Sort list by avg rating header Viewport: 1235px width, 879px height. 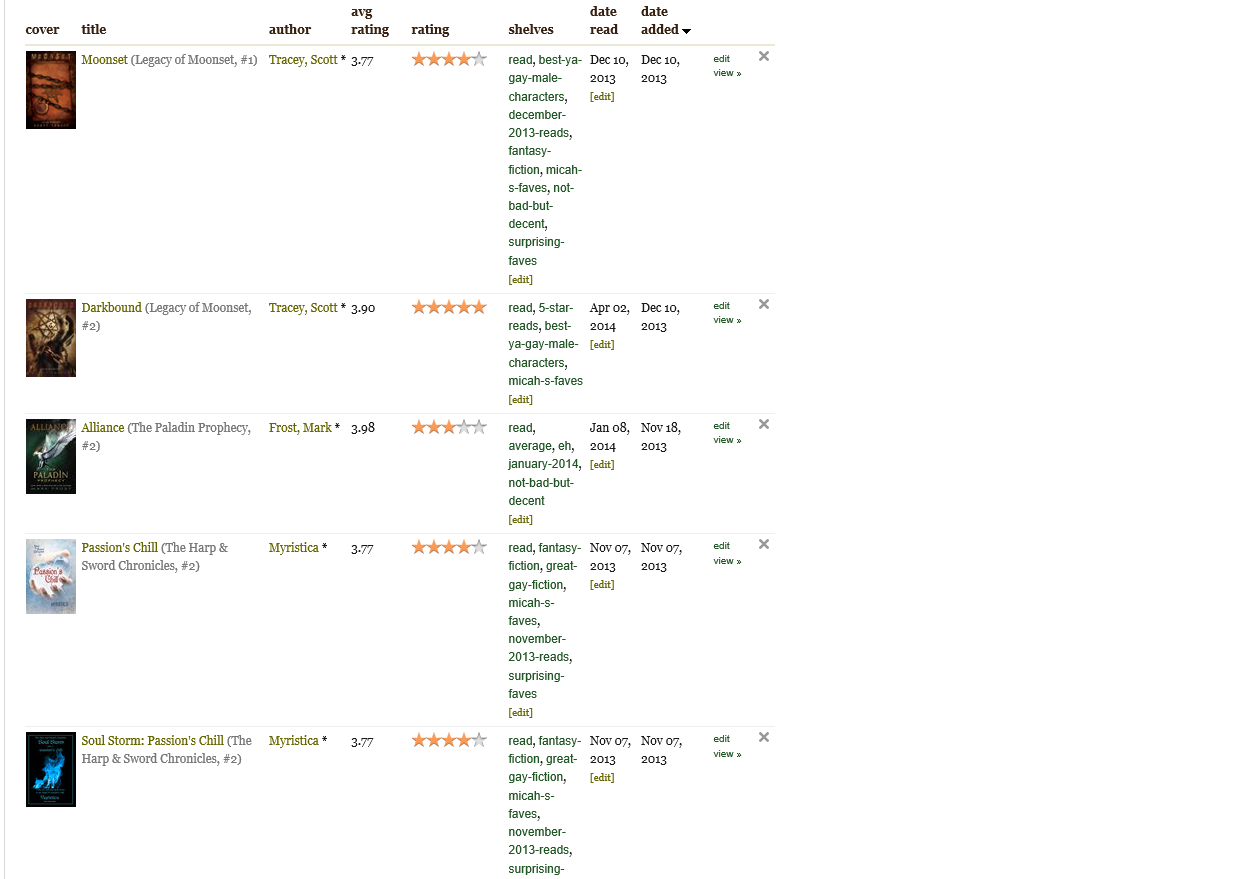pyautogui.click(x=370, y=21)
